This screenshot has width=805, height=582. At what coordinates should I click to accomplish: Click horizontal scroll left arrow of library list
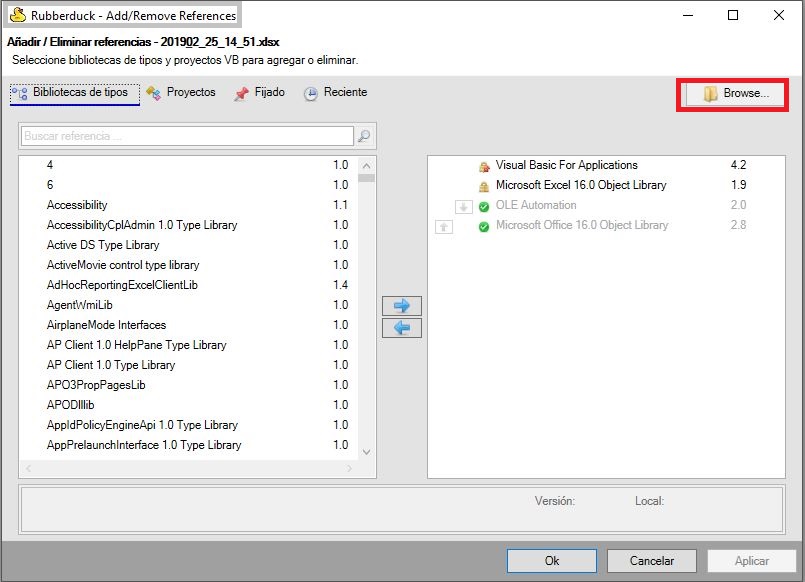(29, 468)
